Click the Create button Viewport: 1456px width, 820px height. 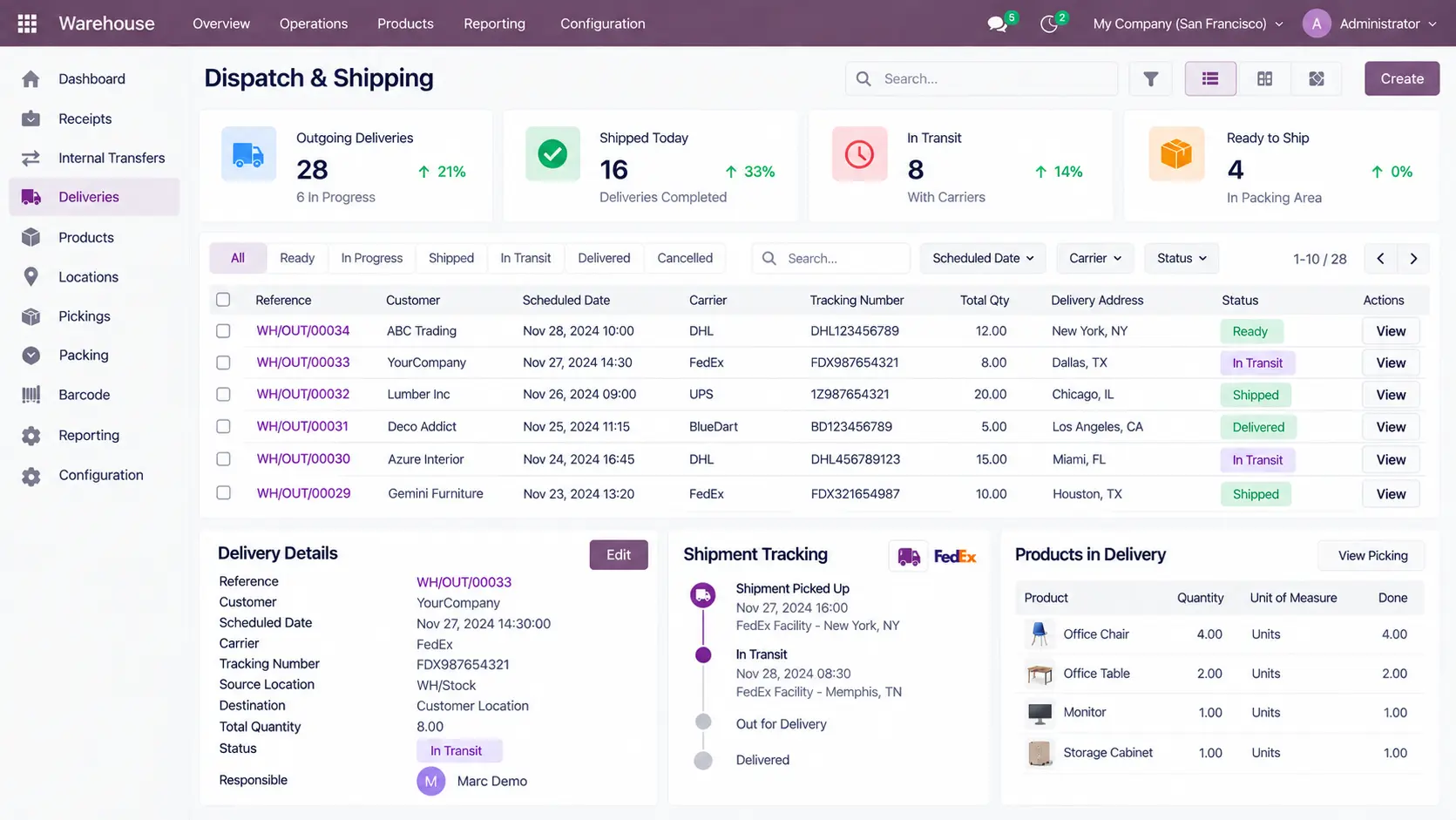tap(1402, 78)
